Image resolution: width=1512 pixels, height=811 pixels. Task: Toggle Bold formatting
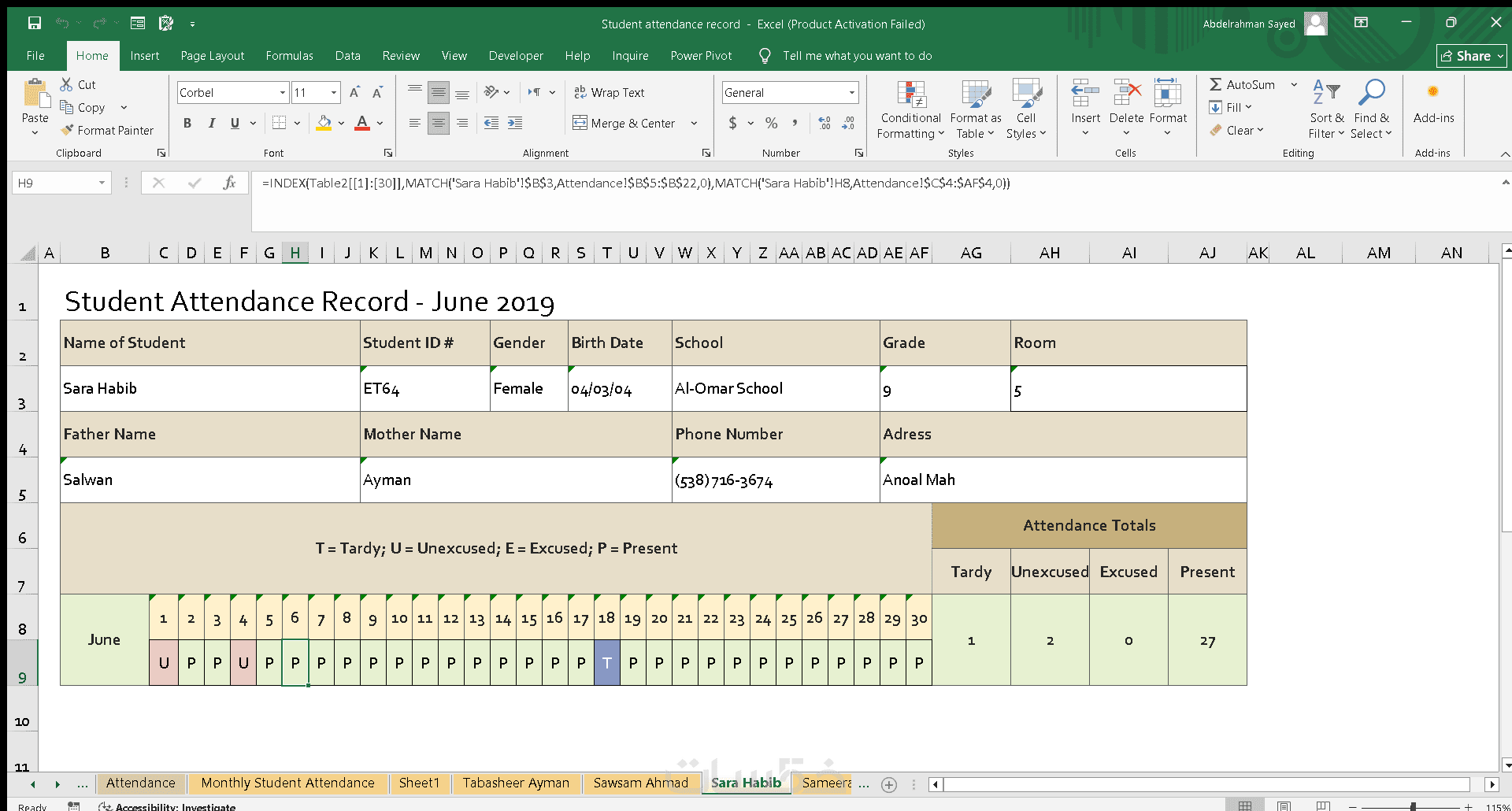187,123
